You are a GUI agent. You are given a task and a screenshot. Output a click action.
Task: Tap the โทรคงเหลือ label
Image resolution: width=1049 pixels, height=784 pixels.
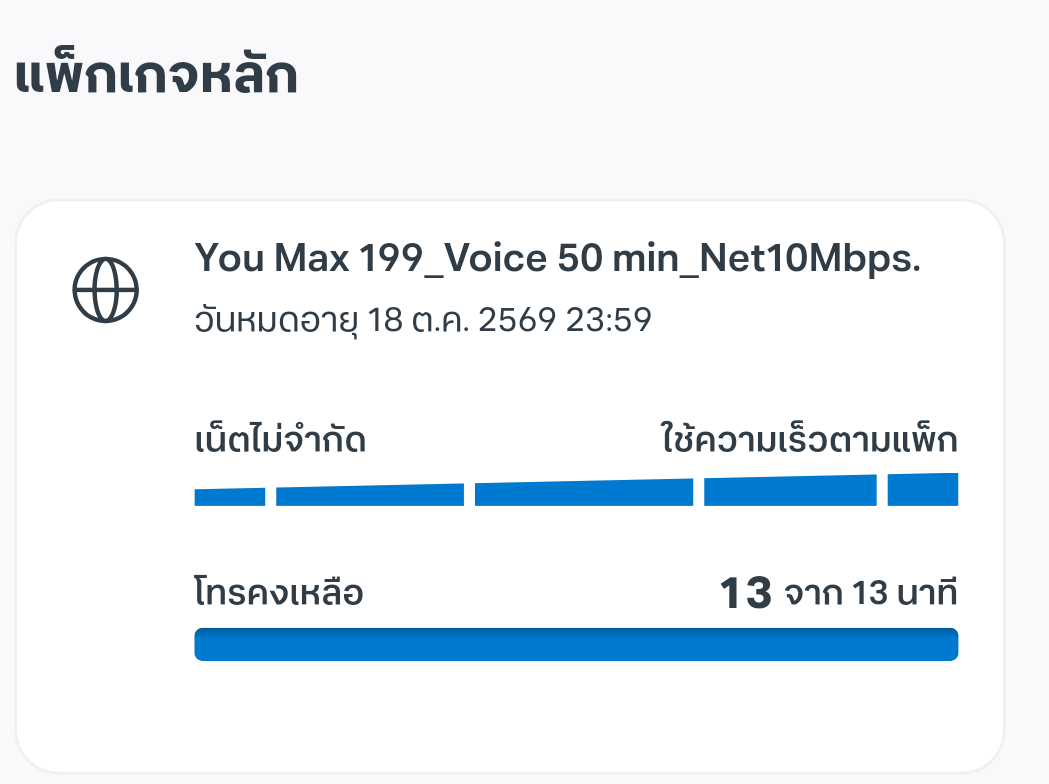tap(278, 594)
